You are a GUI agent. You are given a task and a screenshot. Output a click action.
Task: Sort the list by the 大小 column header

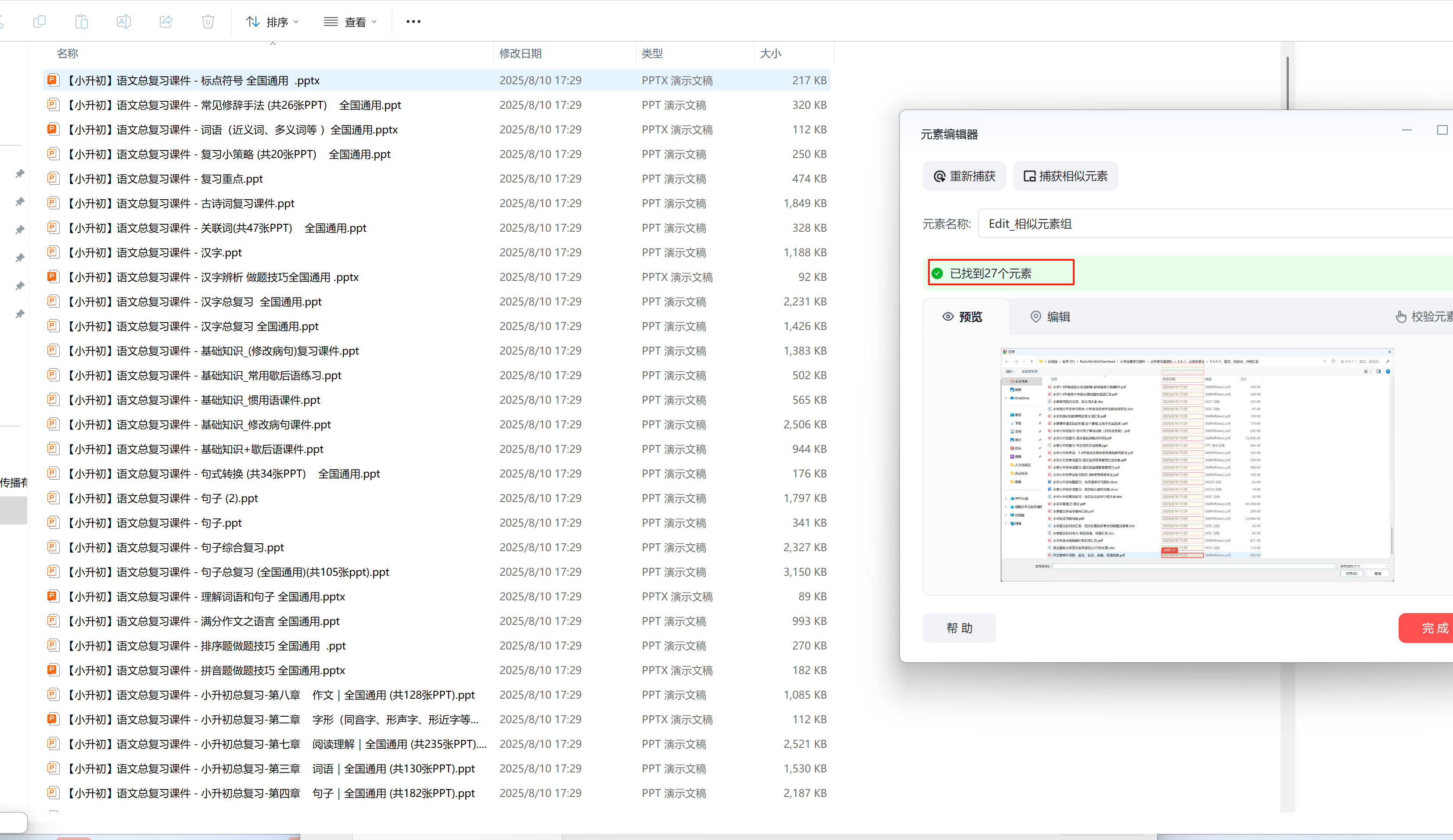tap(770, 54)
